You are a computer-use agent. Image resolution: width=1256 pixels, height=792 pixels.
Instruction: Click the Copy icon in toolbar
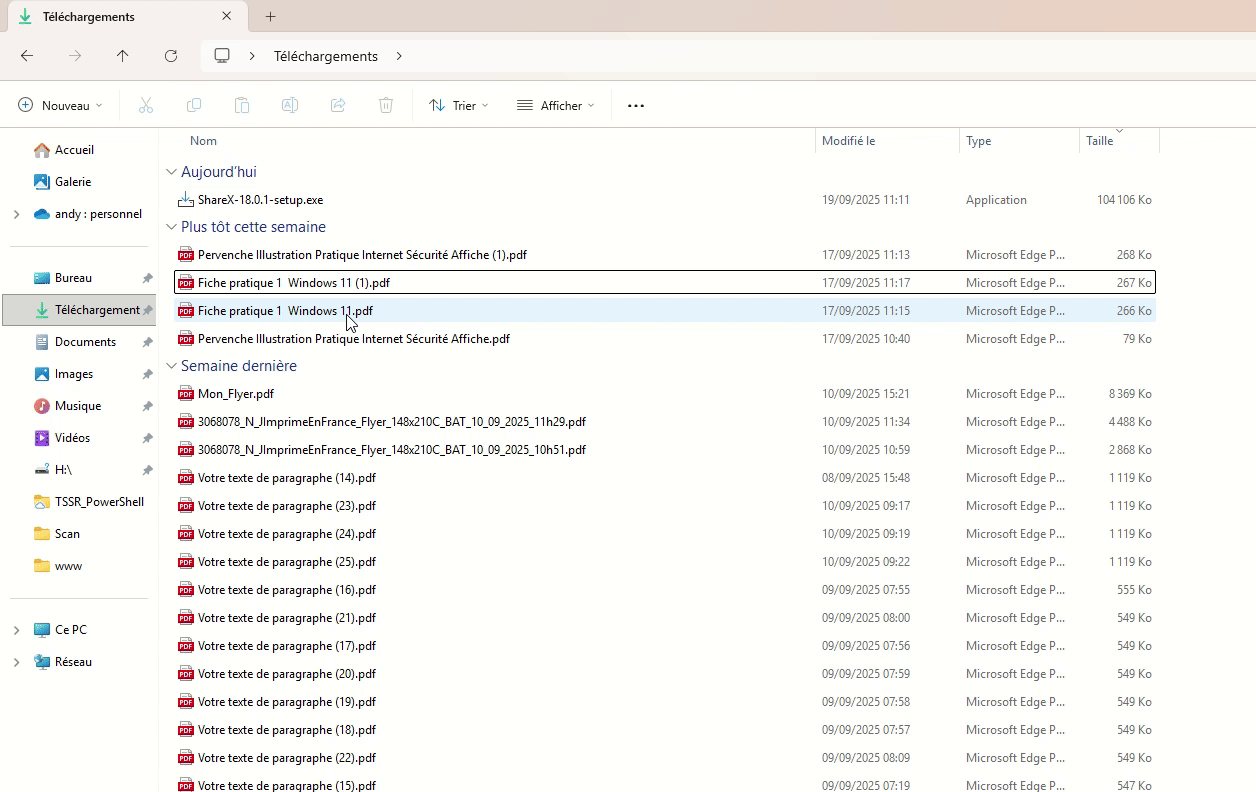(x=194, y=105)
